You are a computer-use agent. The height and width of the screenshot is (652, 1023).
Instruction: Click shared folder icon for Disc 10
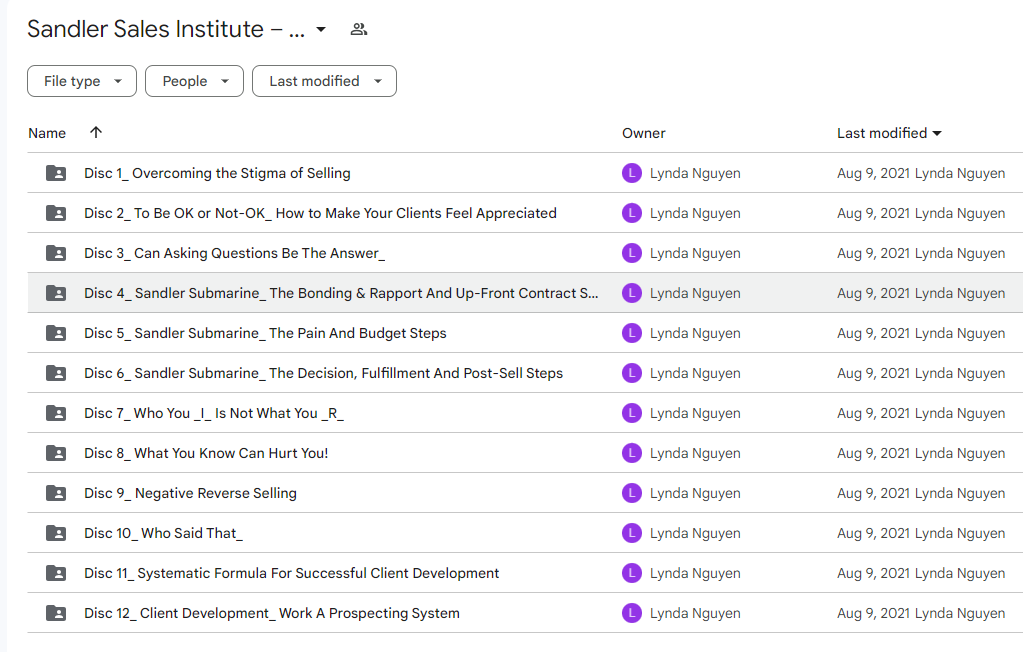click(x=56, y=533)
